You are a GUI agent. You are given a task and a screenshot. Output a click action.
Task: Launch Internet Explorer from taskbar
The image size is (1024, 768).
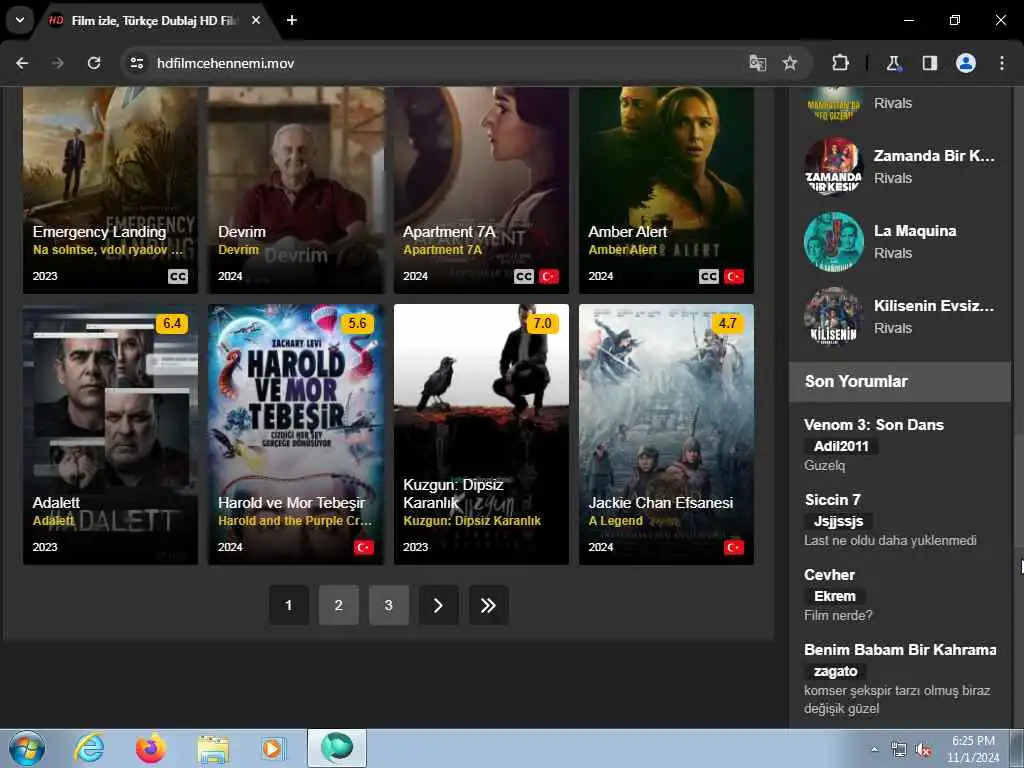(x=89, y=748)
